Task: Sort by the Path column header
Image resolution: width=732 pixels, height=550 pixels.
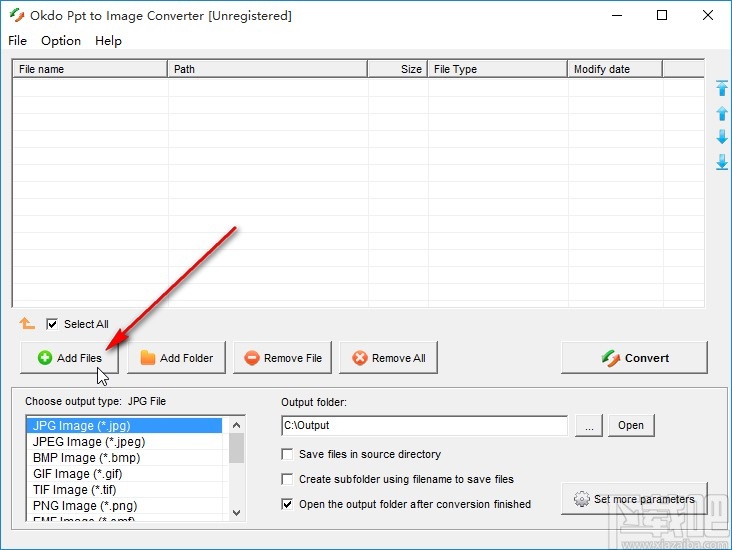Action: [267, 69]
